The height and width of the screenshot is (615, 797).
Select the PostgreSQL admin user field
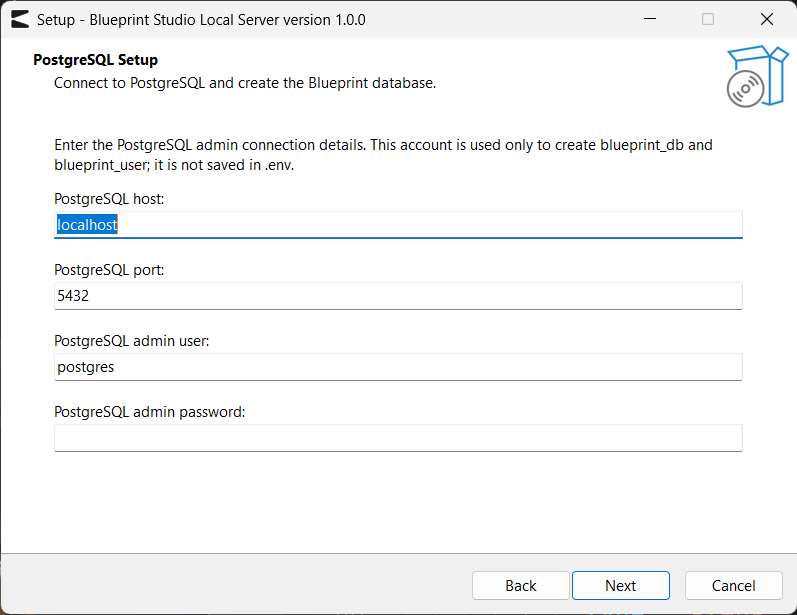(x=398, y=367)
